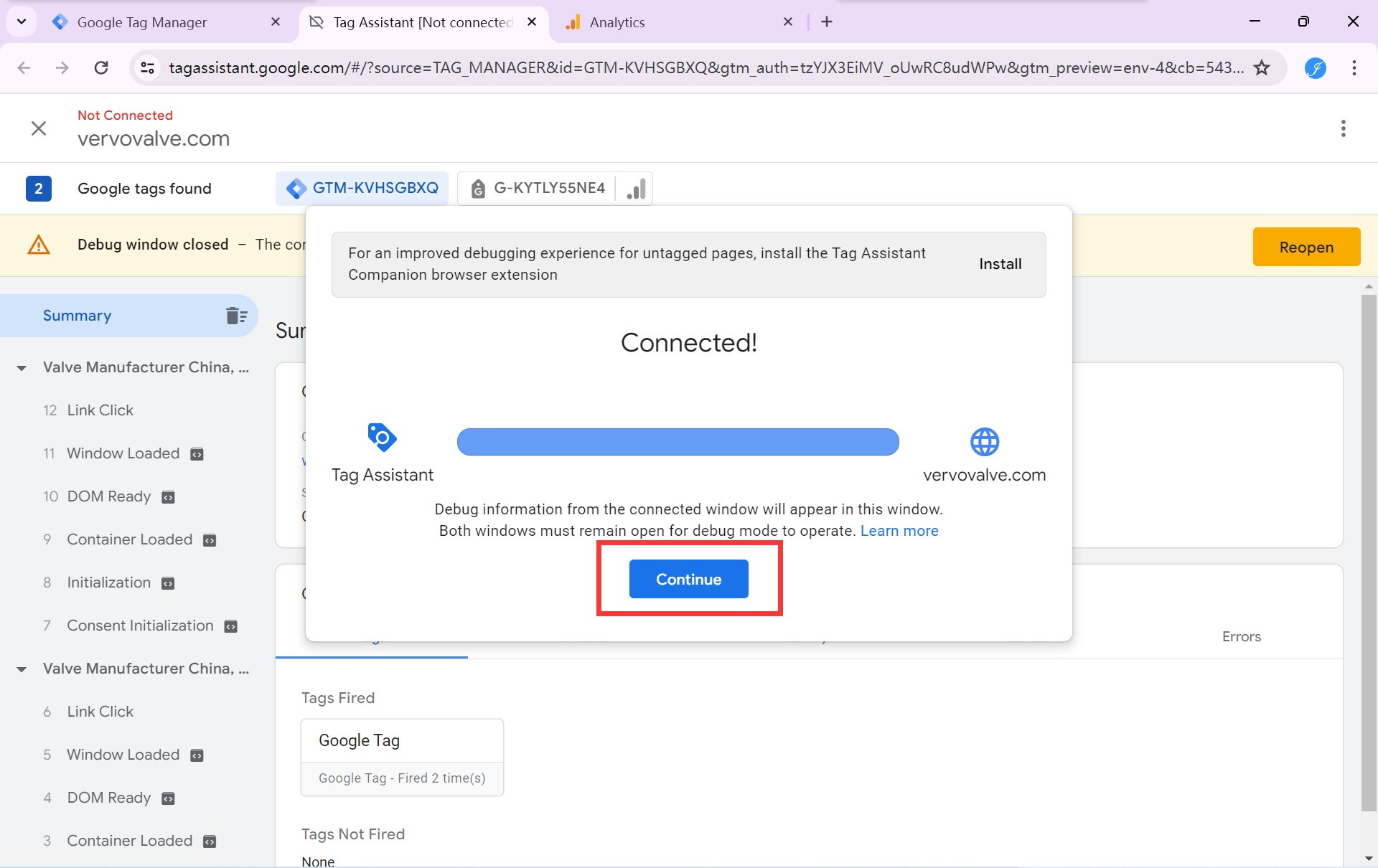Open the tab search dropdown
Image resolution: width=1378 pixels, height=868 pixels.
(22, 22)
